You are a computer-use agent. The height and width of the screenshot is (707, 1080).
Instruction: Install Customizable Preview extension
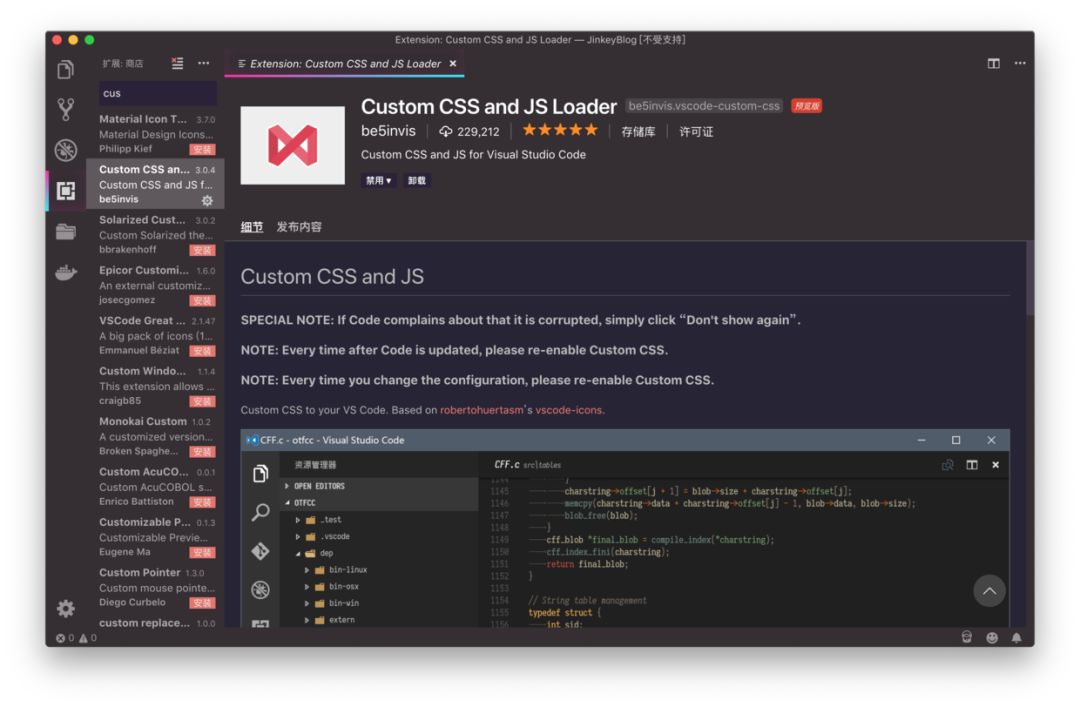202,552
